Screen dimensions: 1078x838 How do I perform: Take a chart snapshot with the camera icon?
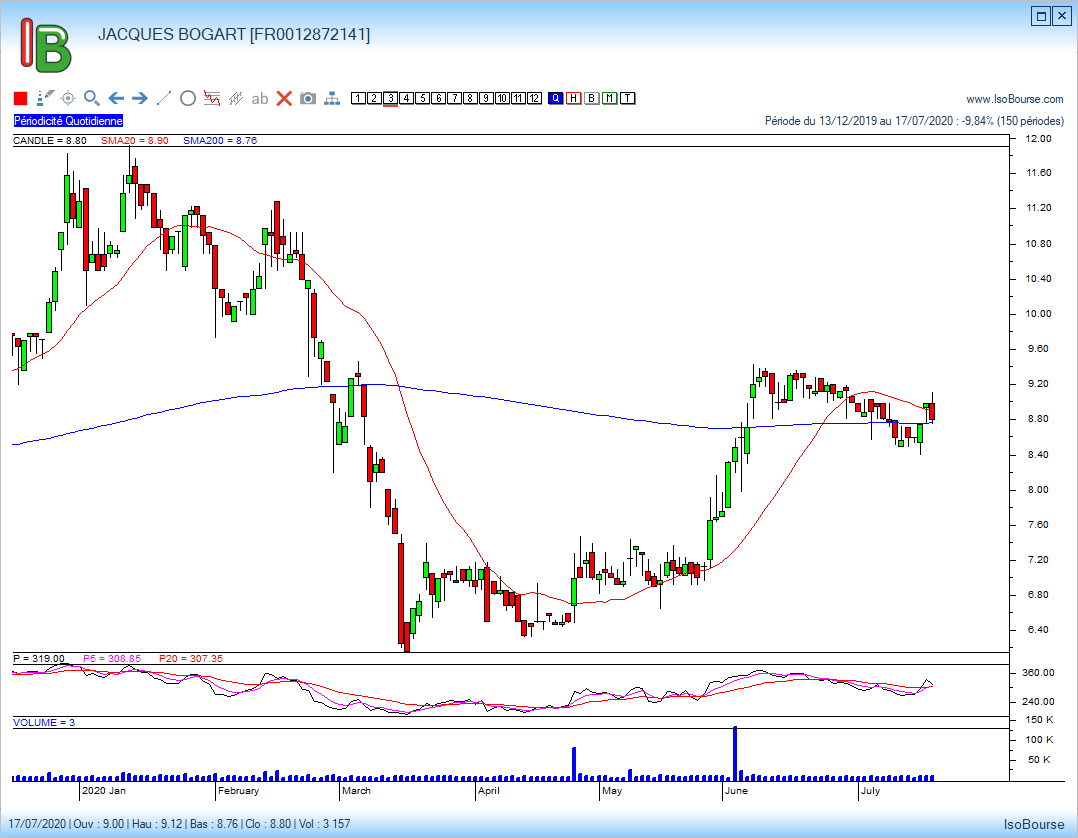308,98
